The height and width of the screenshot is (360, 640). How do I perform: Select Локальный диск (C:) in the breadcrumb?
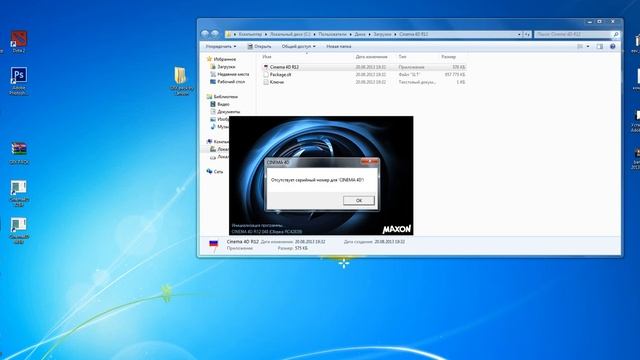tap(290, 34)
